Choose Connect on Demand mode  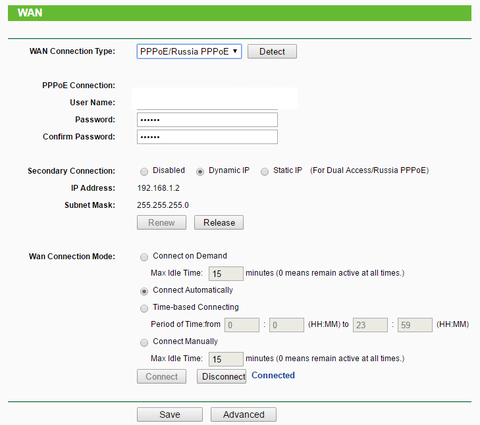pos(144,257)
